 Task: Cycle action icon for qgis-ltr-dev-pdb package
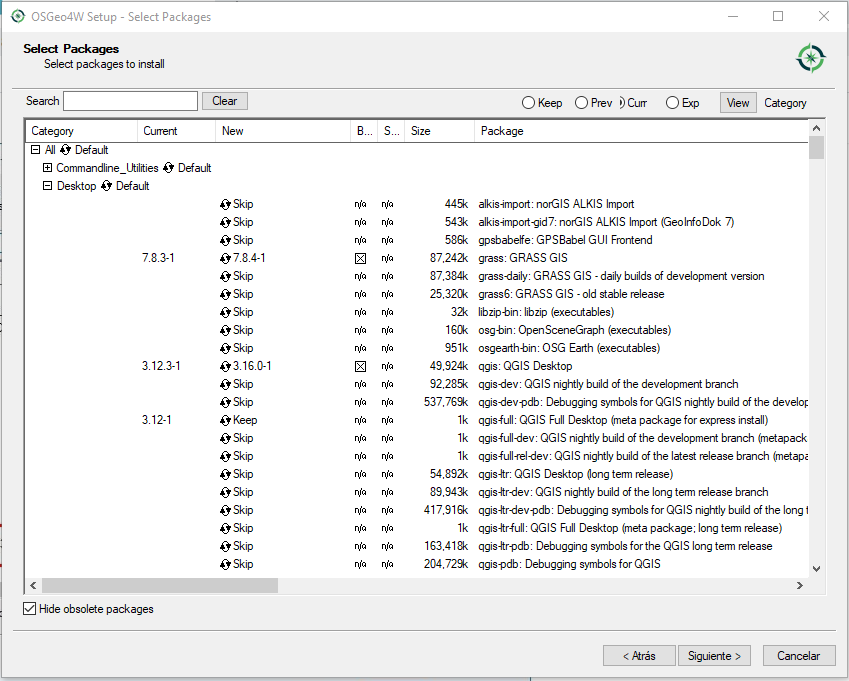pos(225,510)
